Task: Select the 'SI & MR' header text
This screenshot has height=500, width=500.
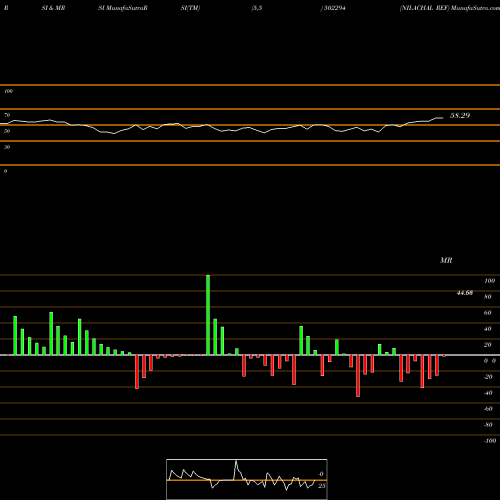Action: (x=53, y=8)
